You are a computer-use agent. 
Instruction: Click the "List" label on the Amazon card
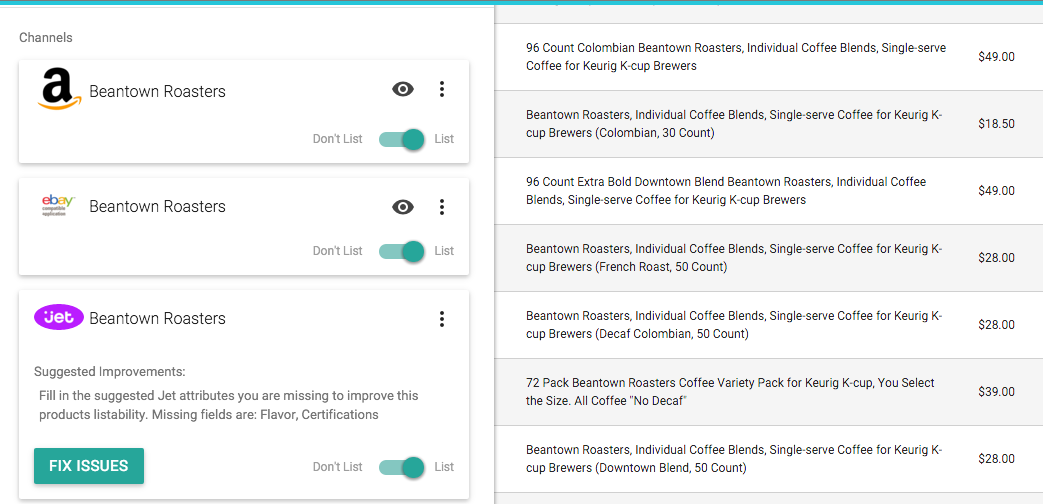coord(444,139)
